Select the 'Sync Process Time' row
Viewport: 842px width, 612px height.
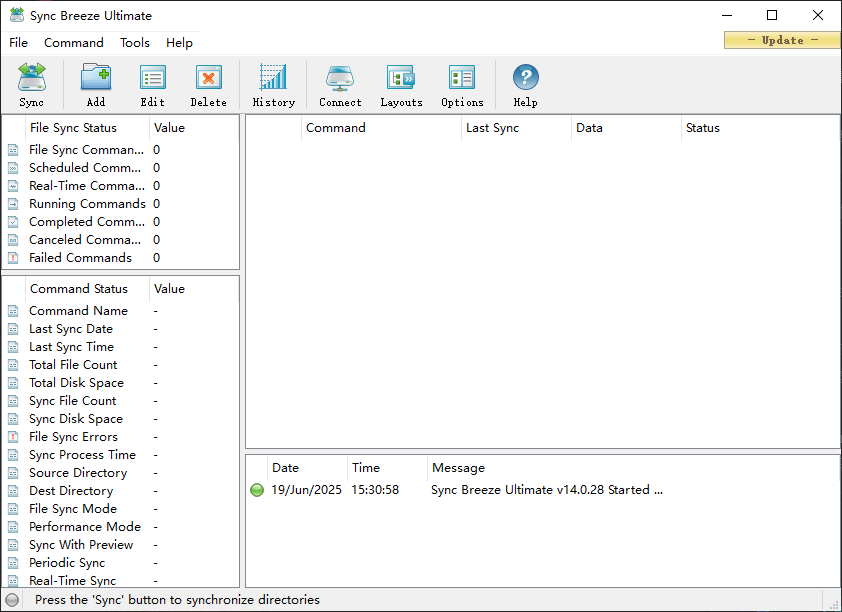click(x=121, y=455)
